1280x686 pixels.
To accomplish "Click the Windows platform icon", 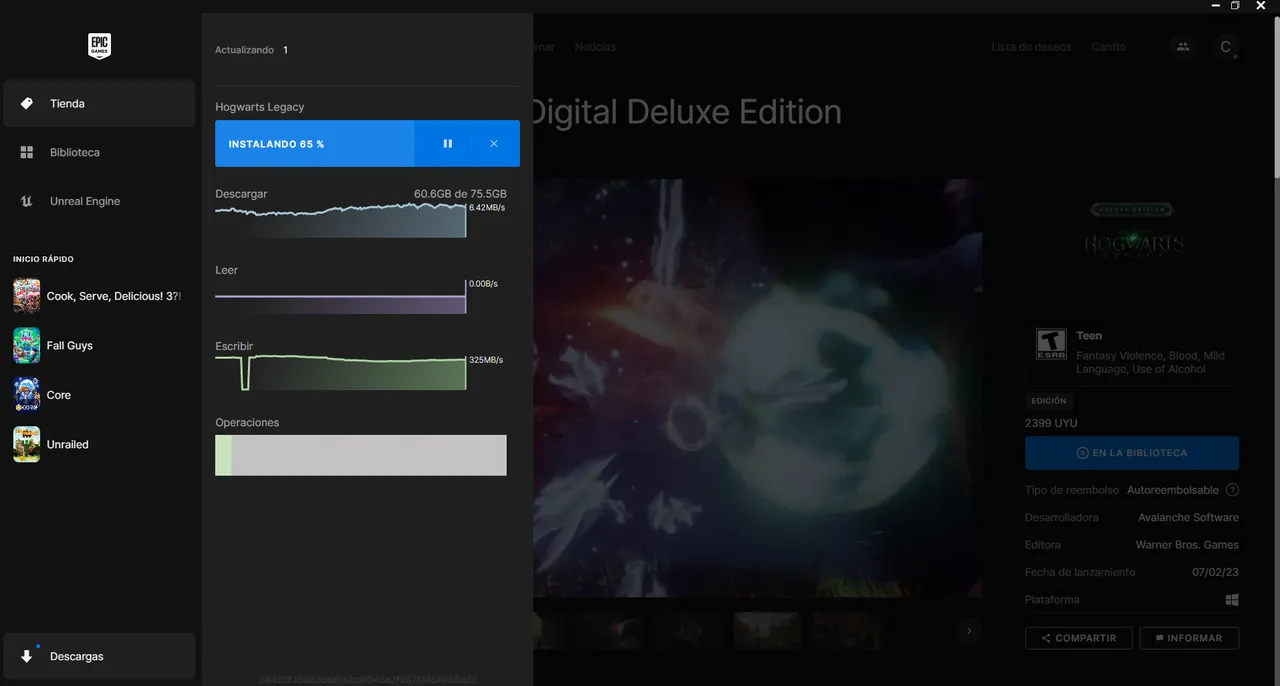I will (x=1232, y=600).
